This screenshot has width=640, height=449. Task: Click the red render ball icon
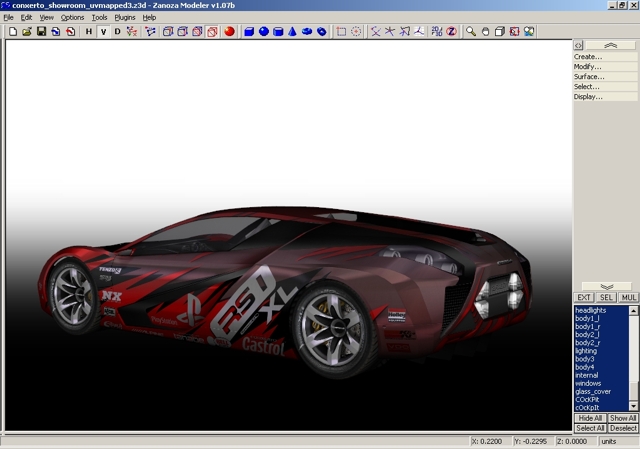coord(229,32)
